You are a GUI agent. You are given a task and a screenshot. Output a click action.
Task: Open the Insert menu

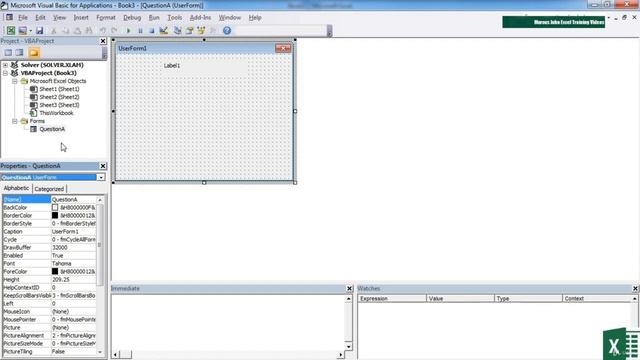pyautogui.click(x=81, y=18)
